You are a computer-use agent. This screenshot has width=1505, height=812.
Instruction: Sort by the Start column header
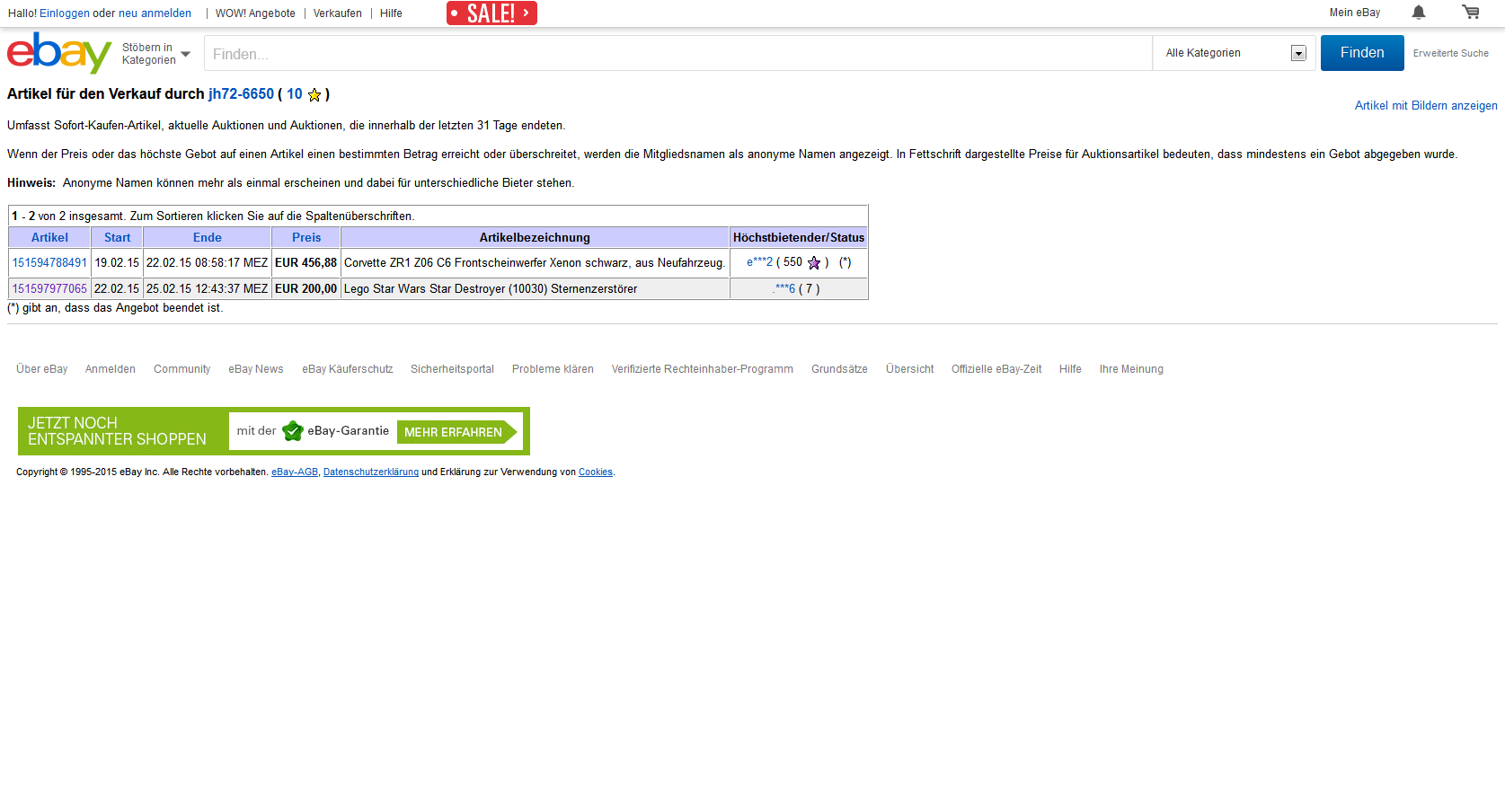point(117,238)
